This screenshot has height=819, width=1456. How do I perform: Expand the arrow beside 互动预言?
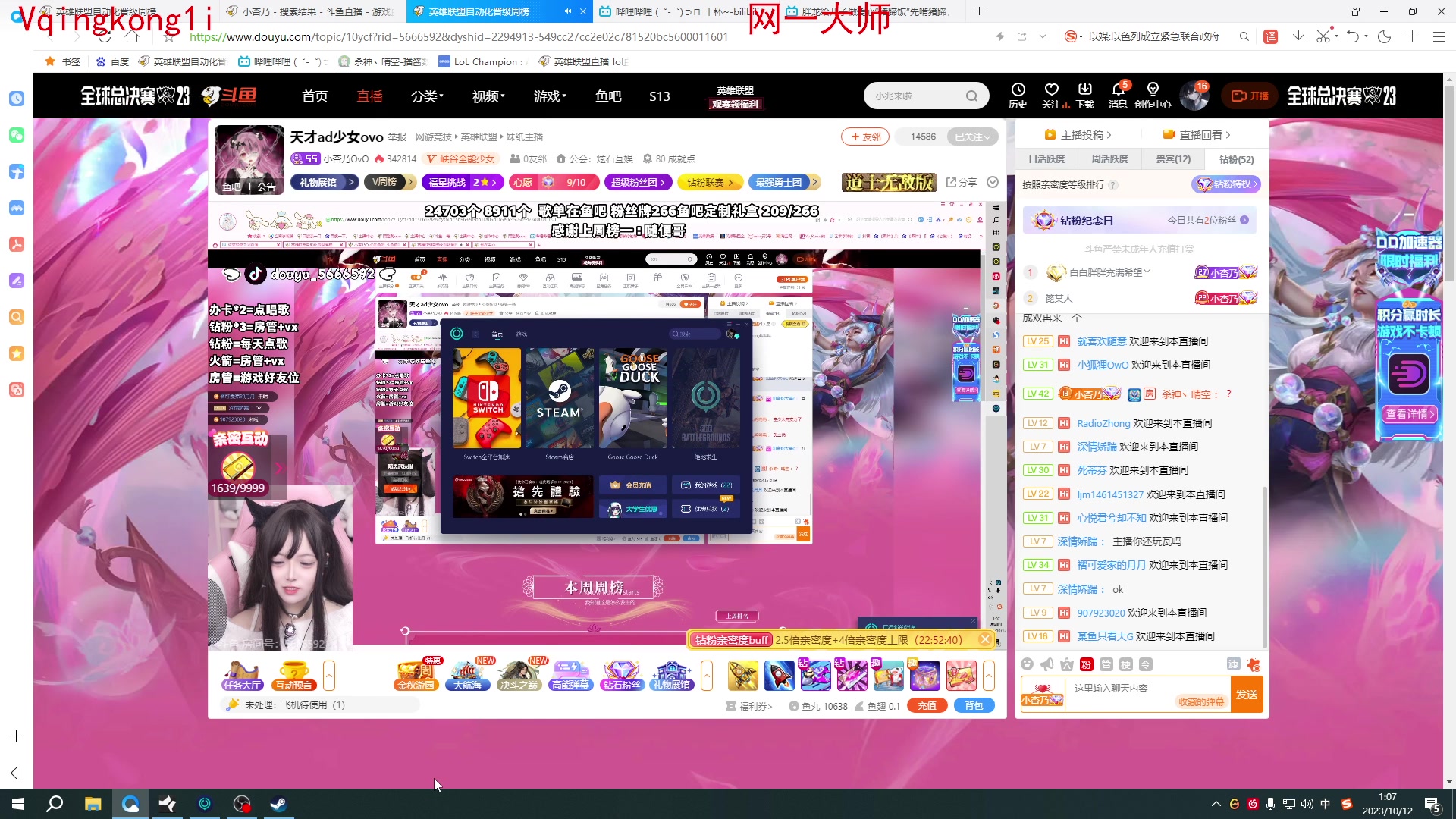click(x=329, y=675)
